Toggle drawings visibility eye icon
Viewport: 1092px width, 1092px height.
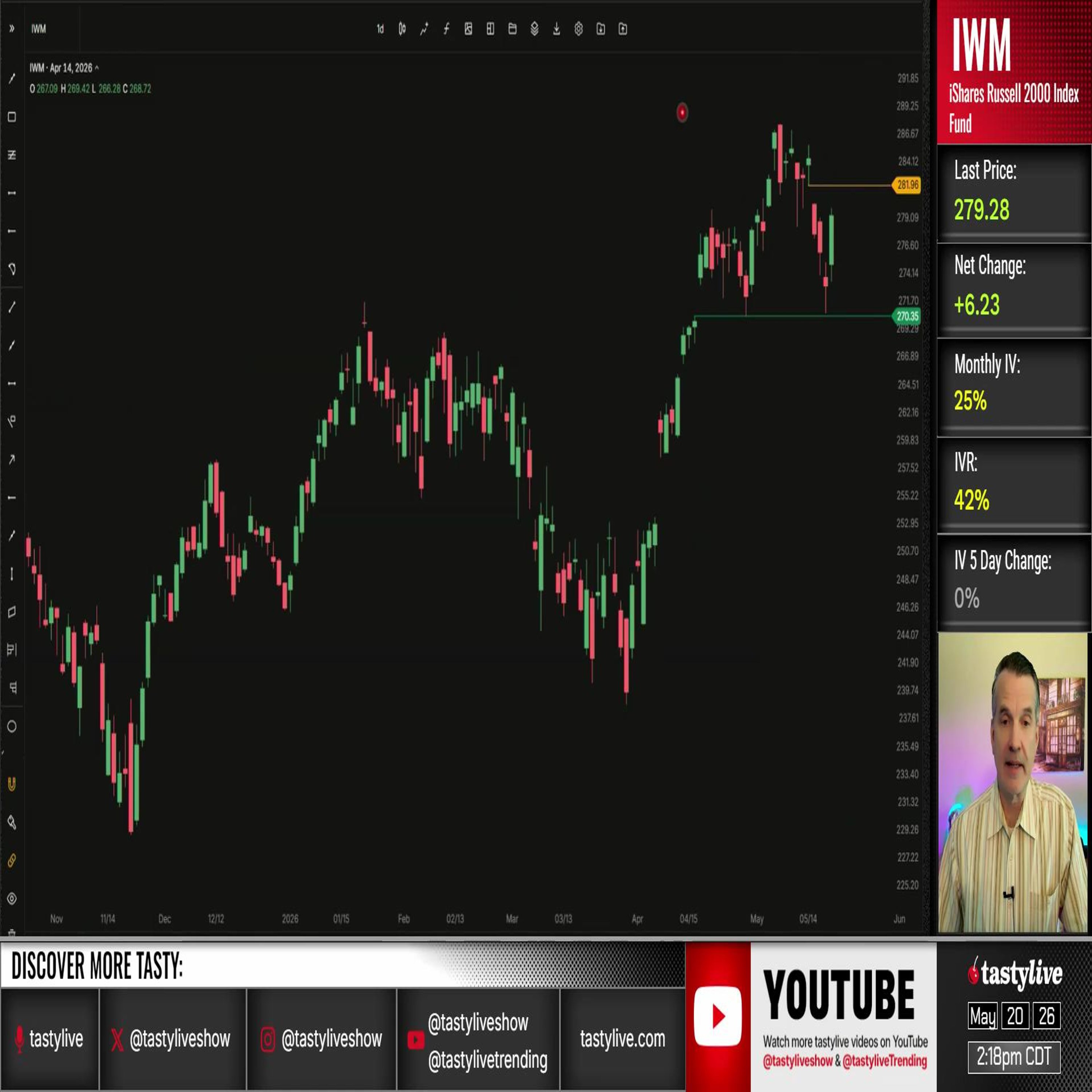(x=11, y=899)
